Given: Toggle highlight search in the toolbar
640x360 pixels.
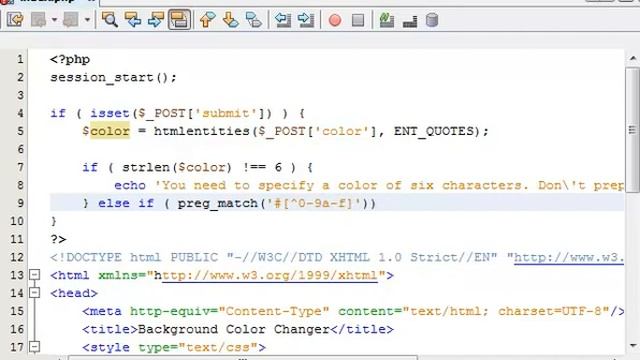Looking at the screenshot, I should 180,20.
